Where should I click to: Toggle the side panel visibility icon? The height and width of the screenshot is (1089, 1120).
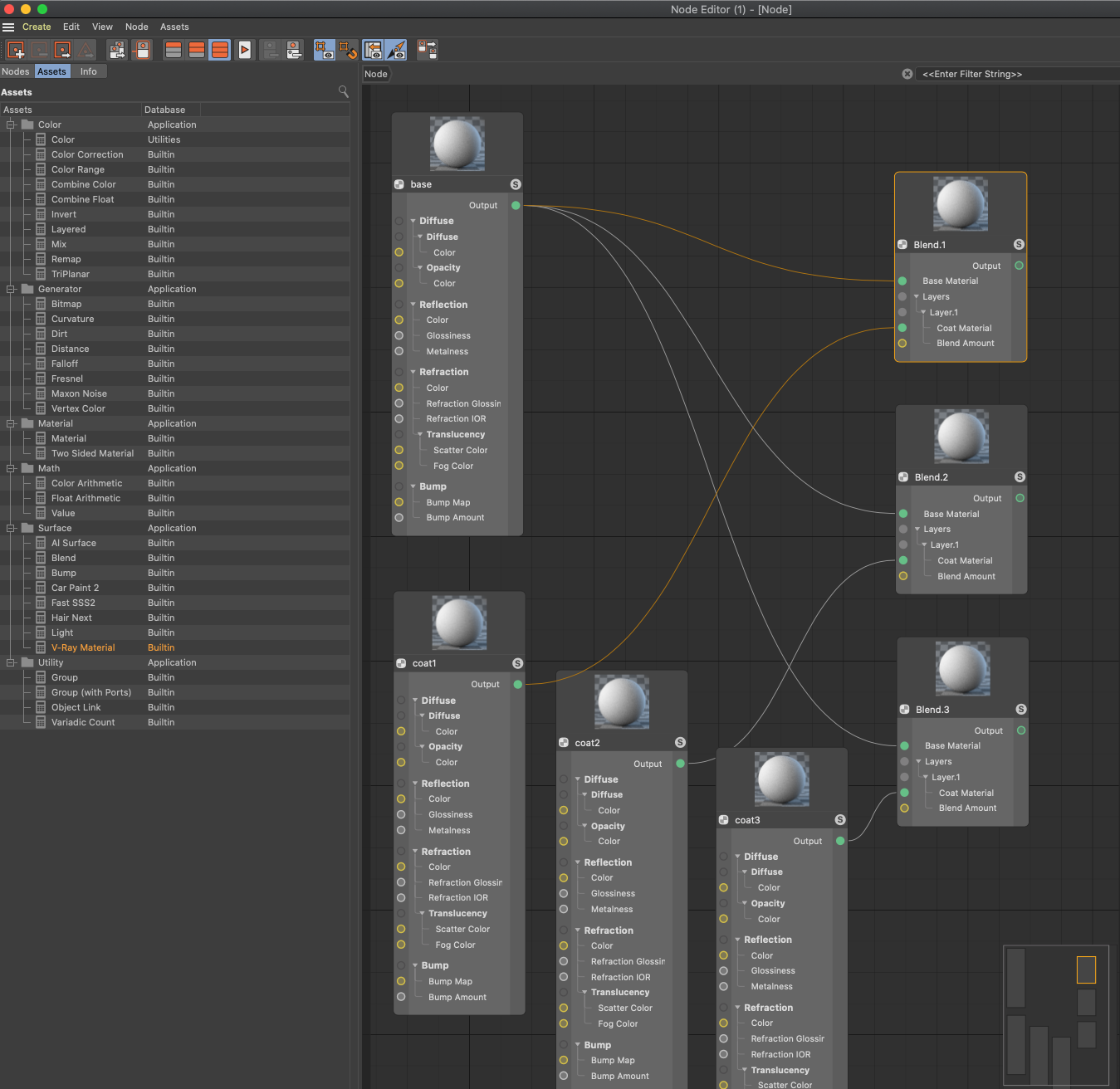(x=374, y=50)
